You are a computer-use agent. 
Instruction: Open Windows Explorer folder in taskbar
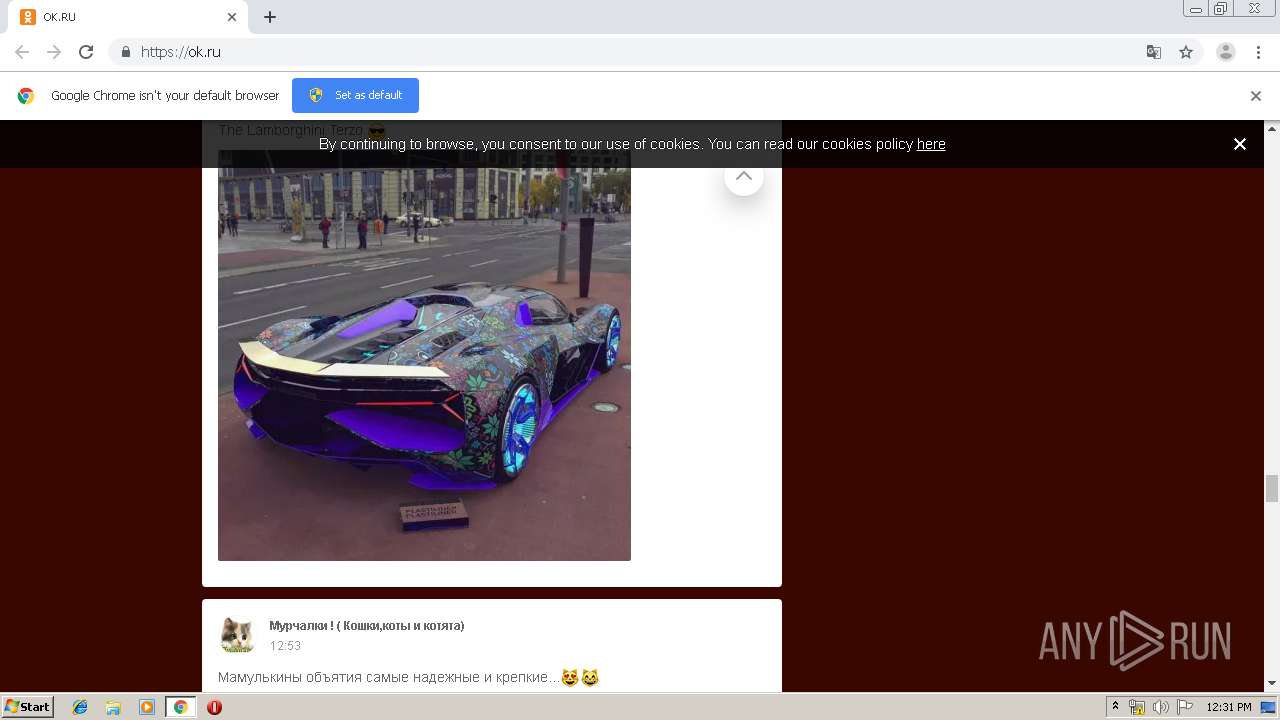click(113, 707)
